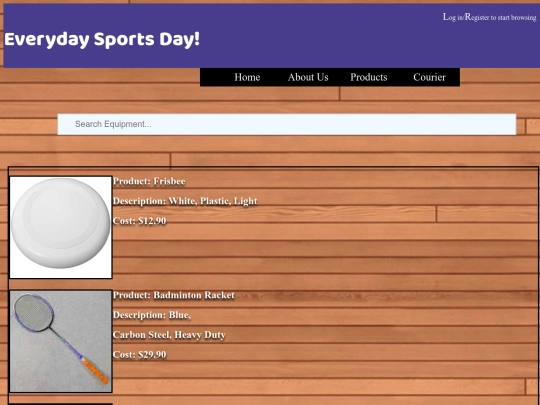Screen dimensions: 540x405
Task: Click the 'Cost: $29.90' price
Action: 139,354
